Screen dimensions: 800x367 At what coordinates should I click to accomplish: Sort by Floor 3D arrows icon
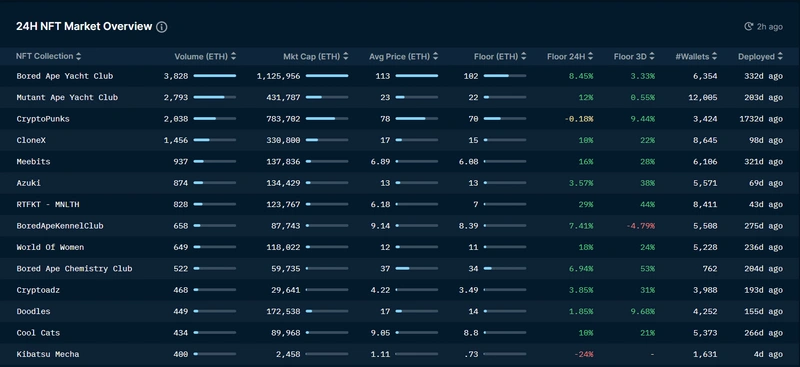[x=652, y=57]
